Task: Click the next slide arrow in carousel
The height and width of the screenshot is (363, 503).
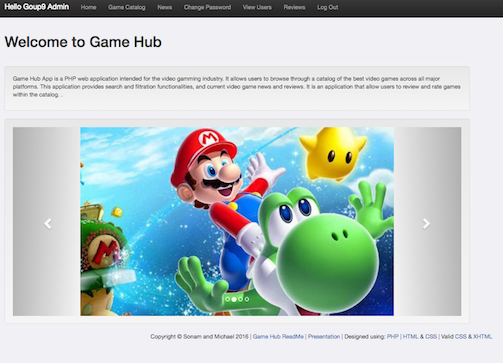Action: [x=426, y=224]
